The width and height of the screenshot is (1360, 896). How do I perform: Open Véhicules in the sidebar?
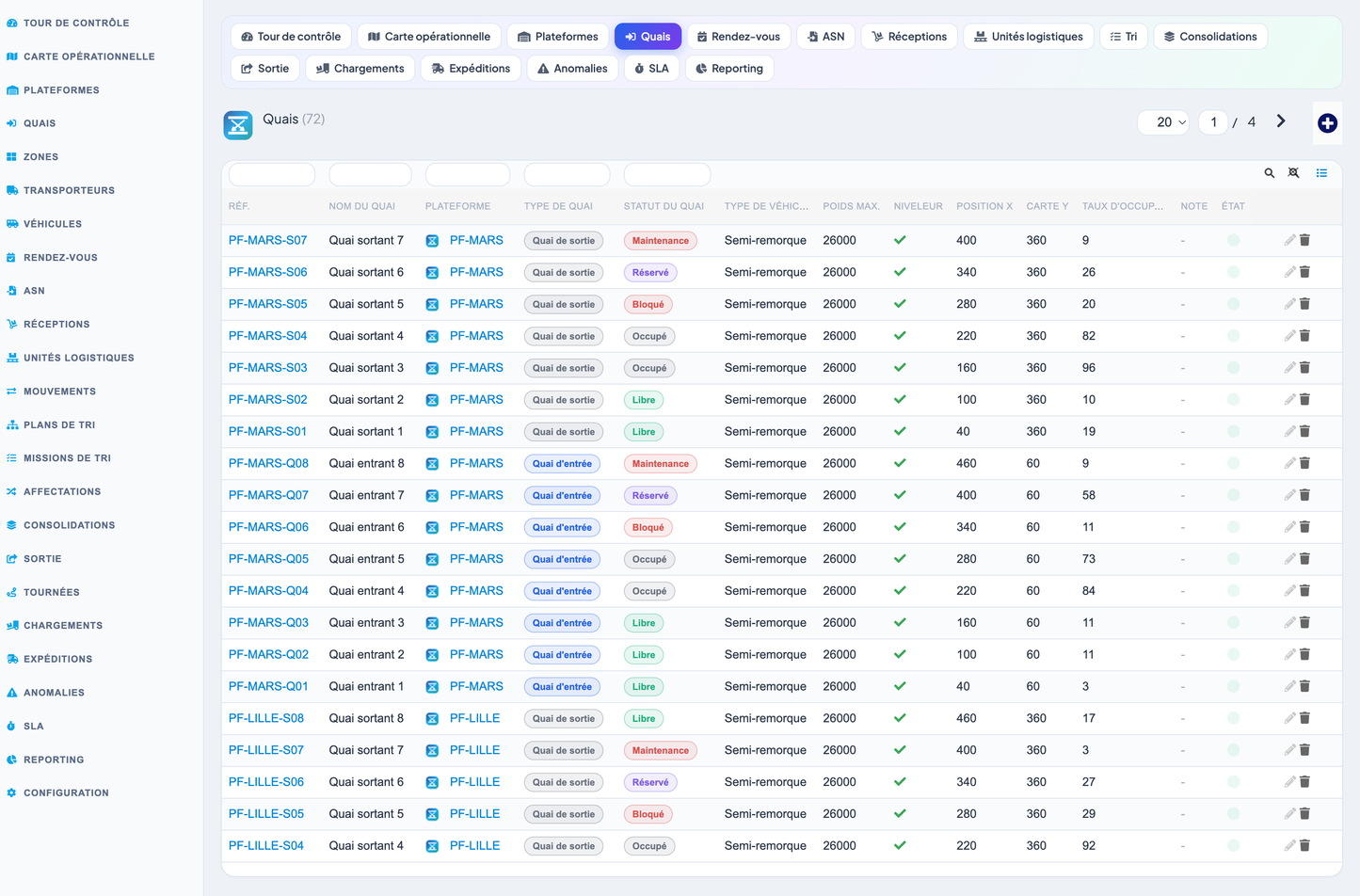coord(53,224)
